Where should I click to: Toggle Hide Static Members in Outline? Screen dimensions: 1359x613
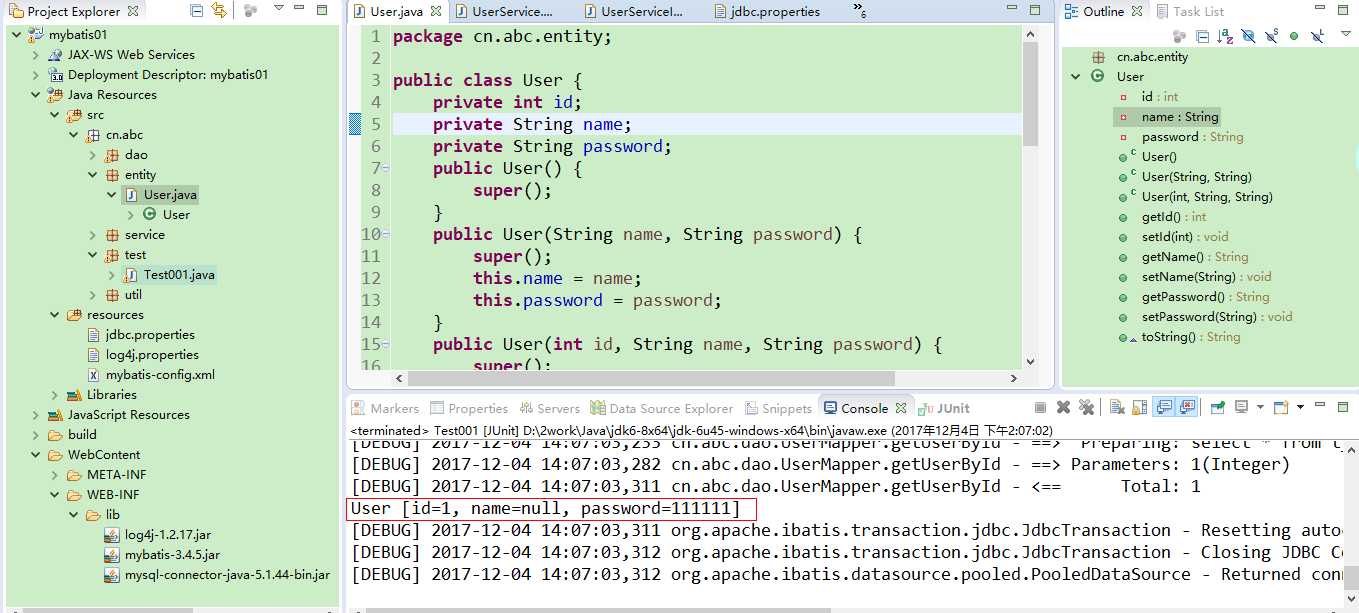(x=1272, y=36)
